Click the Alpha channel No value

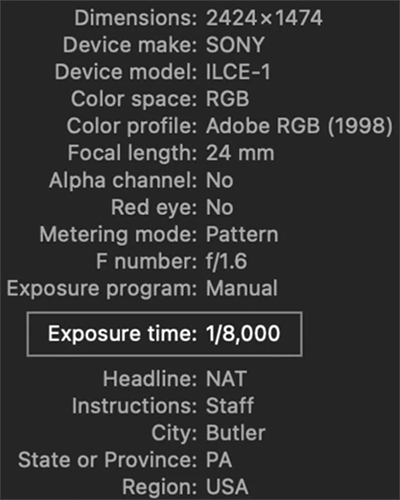(219, 180)
